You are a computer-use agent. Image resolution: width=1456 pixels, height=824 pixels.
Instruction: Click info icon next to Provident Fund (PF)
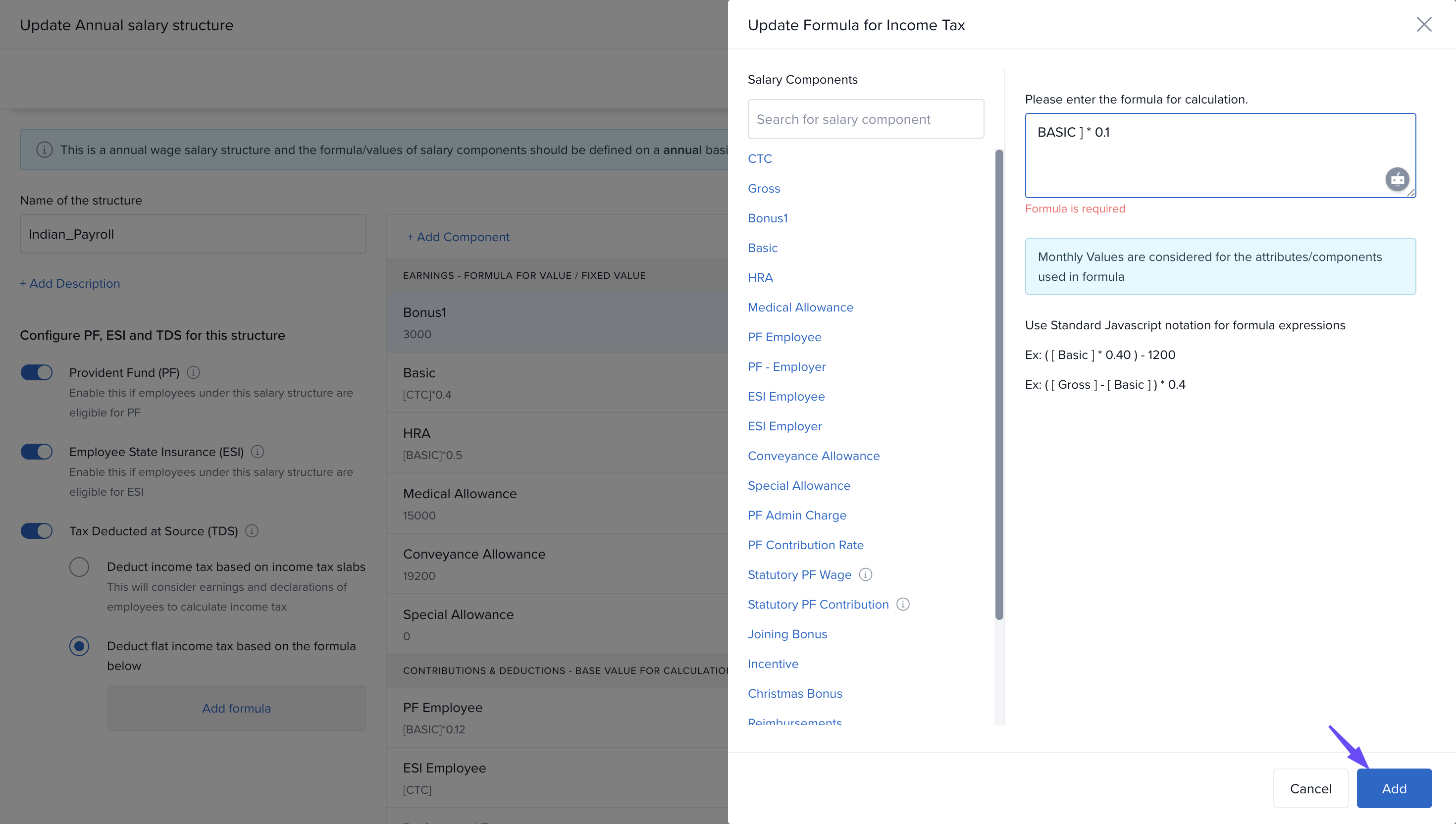194,372
